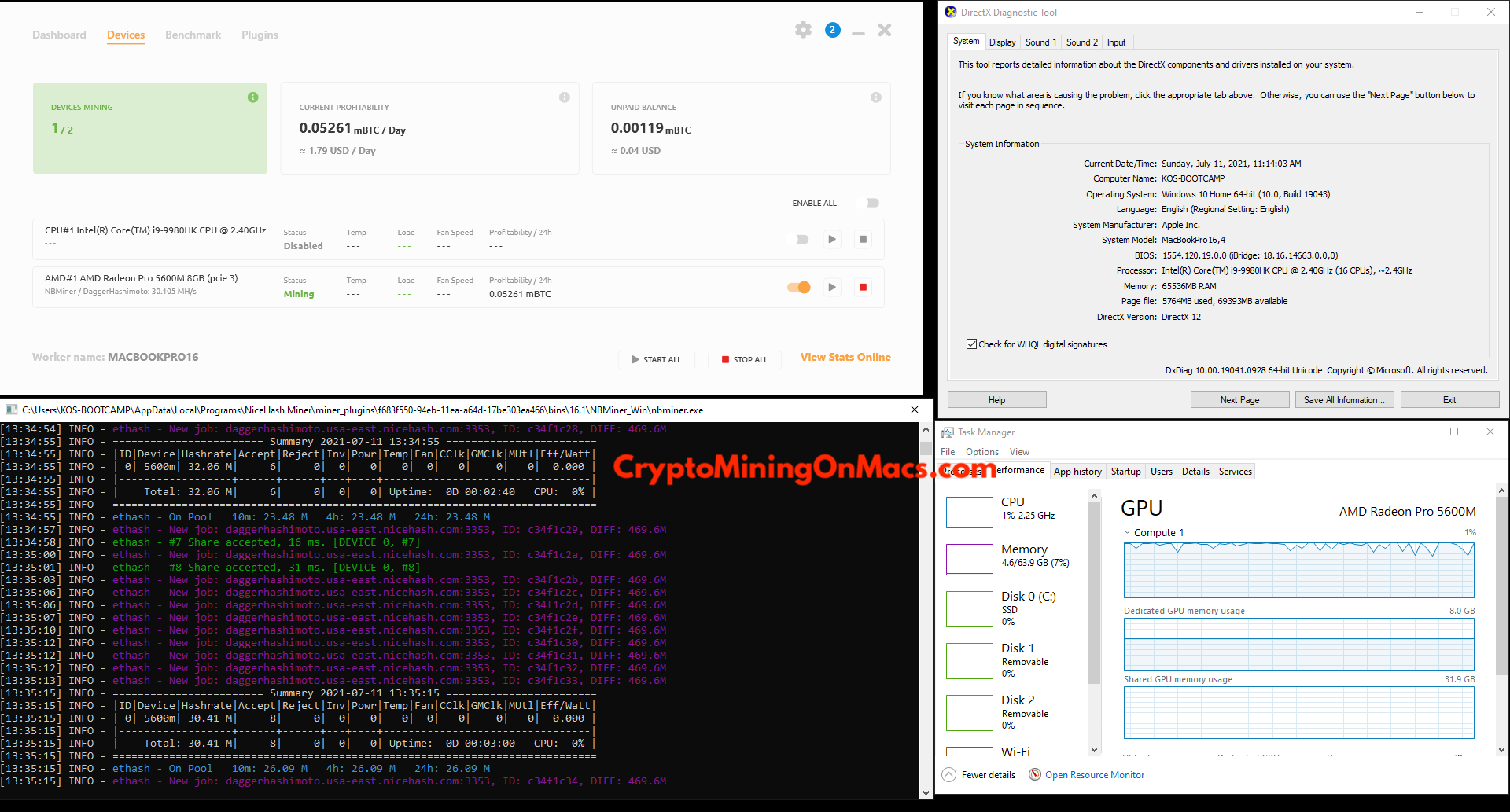The width and height of the screenshot is (1510, 812).
Task: Switch to App history tab
Action: point(1077,472)
